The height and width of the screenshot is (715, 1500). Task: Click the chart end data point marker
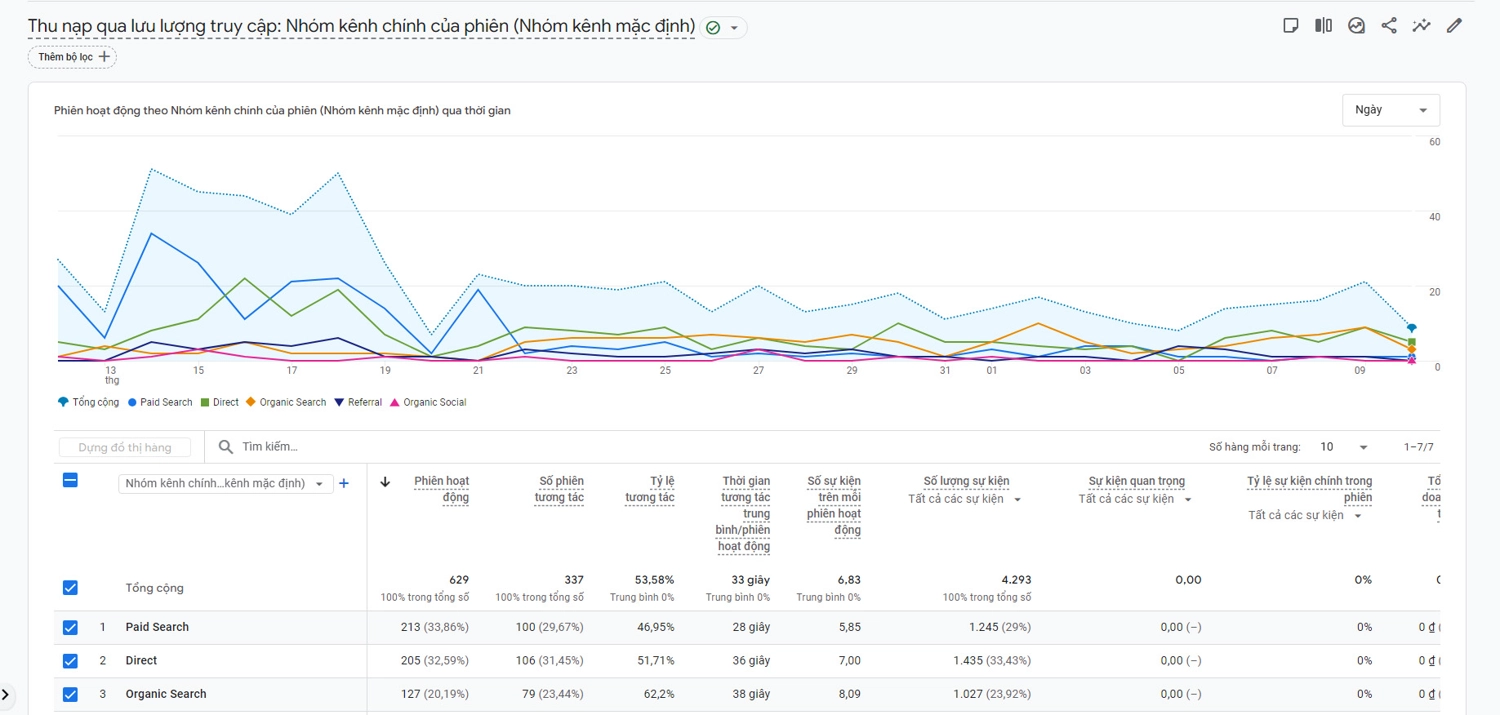(x=1411, y=328)
